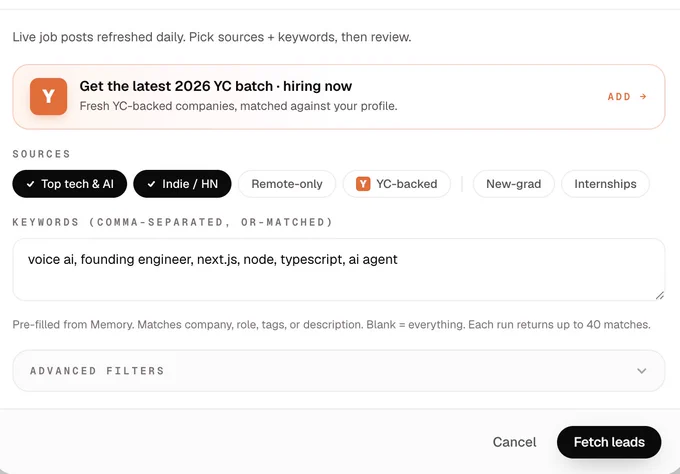Click the small Y icon in YC-backed chip
The image size is (680, 474).
point(363,184)
